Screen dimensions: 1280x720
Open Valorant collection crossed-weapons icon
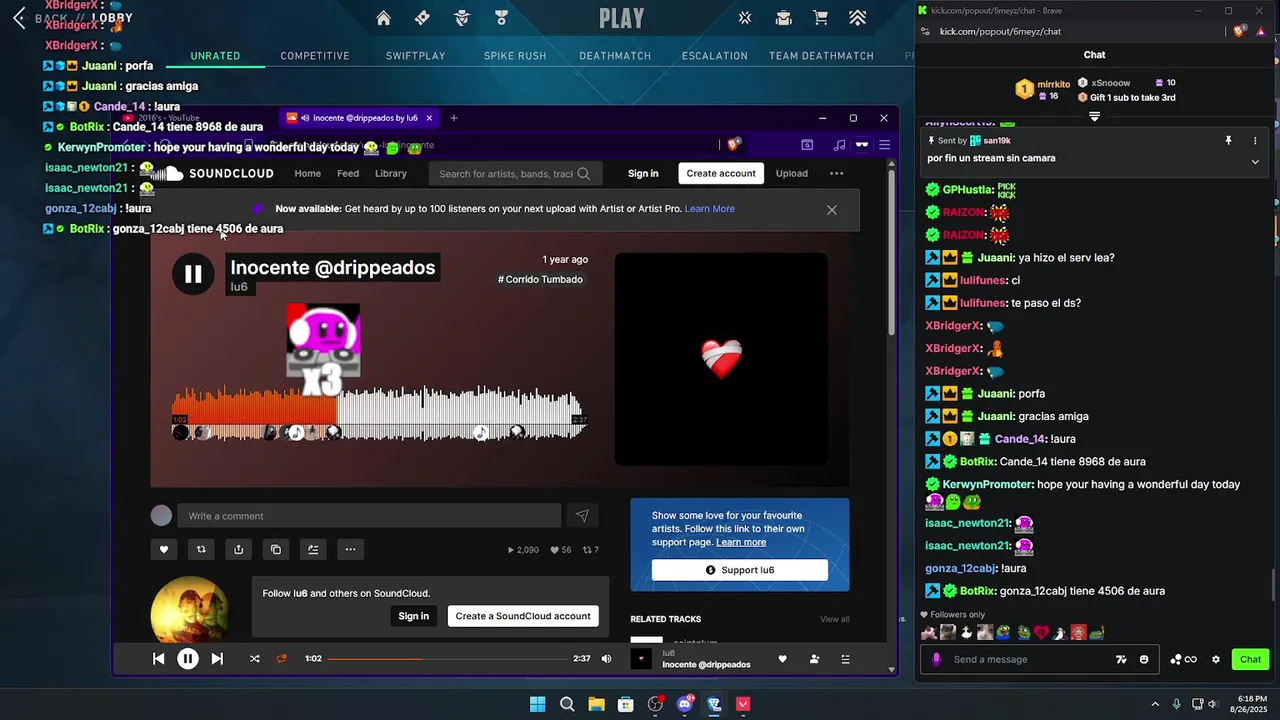tap(745, 18)
